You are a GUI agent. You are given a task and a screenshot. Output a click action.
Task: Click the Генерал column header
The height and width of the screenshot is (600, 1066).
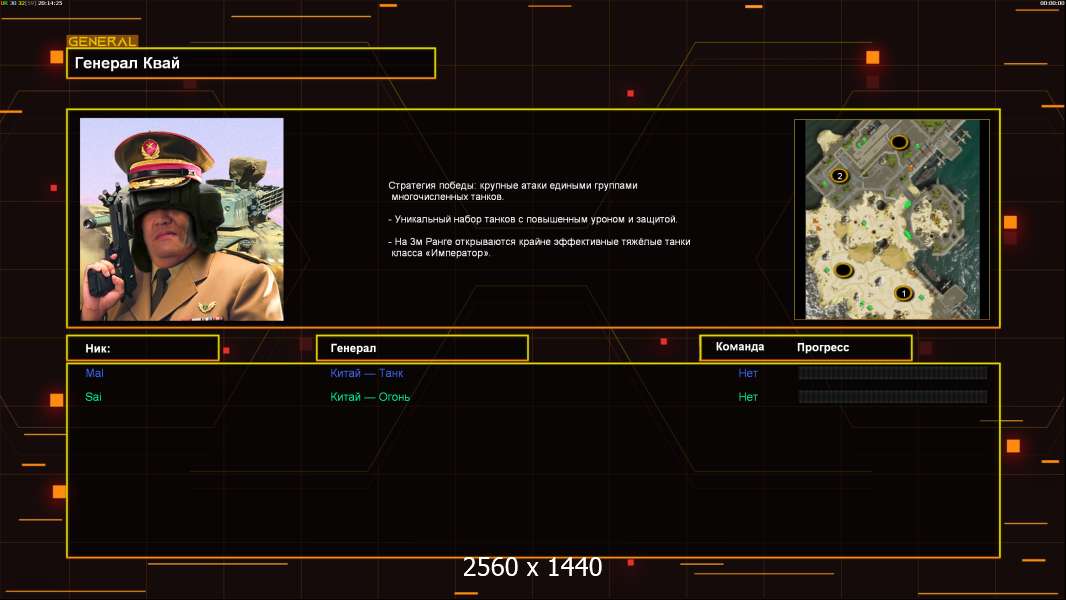point(422,348)
